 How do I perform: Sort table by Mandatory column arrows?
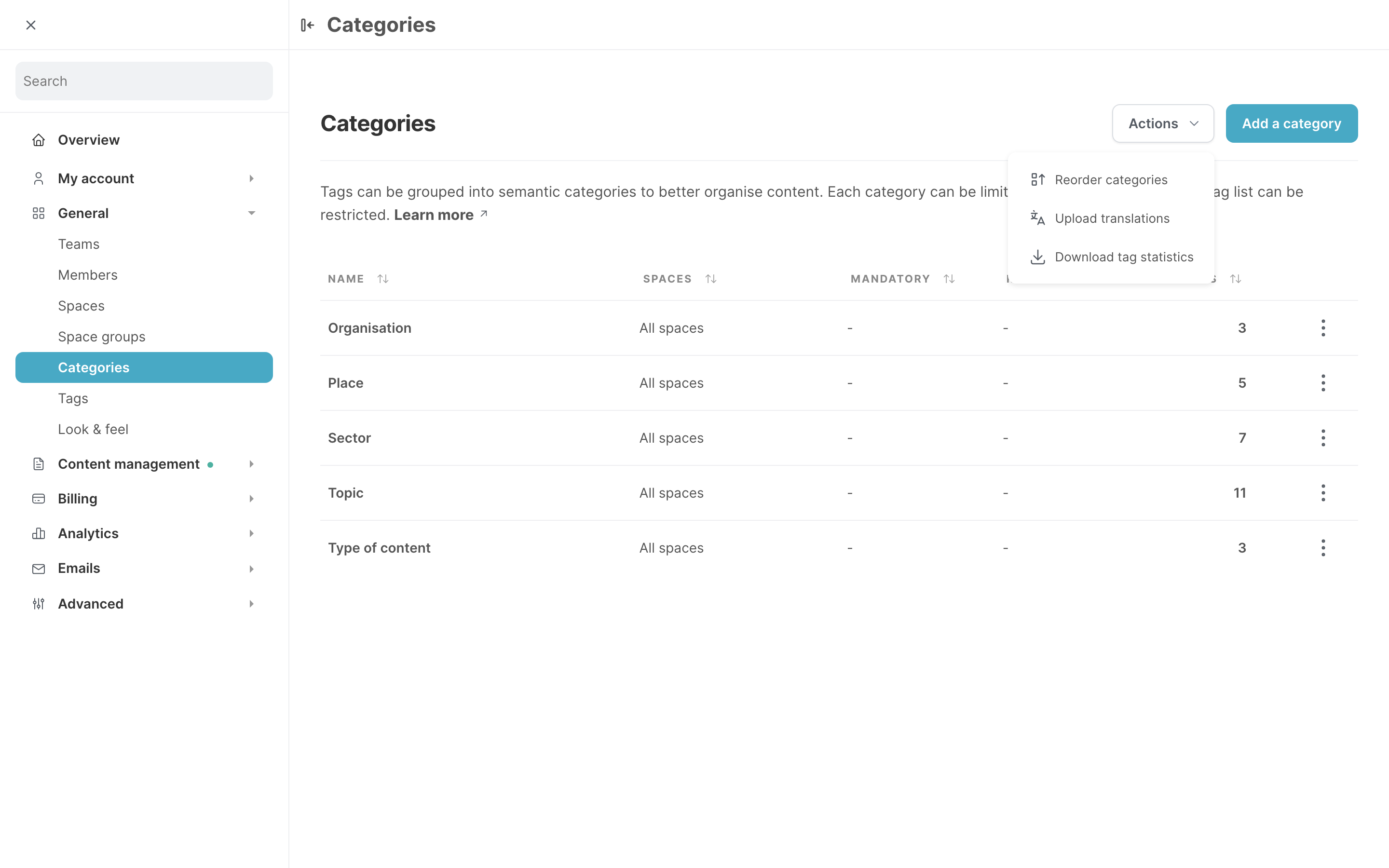click(949, 279)
